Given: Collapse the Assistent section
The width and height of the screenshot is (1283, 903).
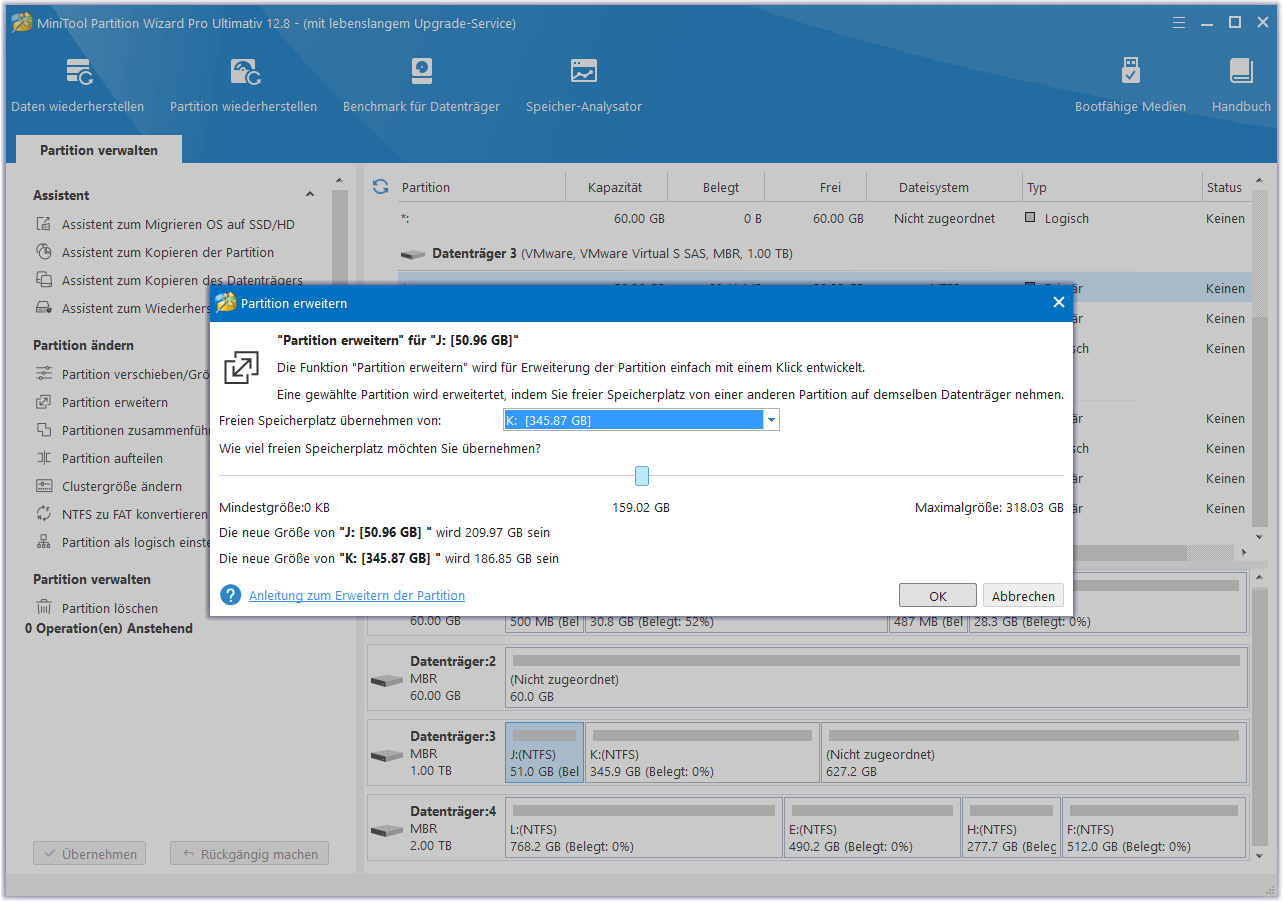Looking at the screenshot, I should click(310, 195).
